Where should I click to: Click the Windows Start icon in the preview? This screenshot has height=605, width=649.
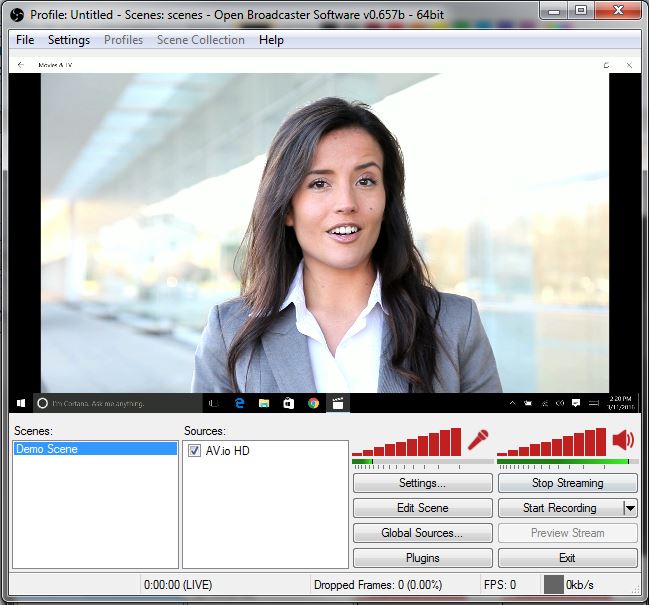click(x=20, y=403)
